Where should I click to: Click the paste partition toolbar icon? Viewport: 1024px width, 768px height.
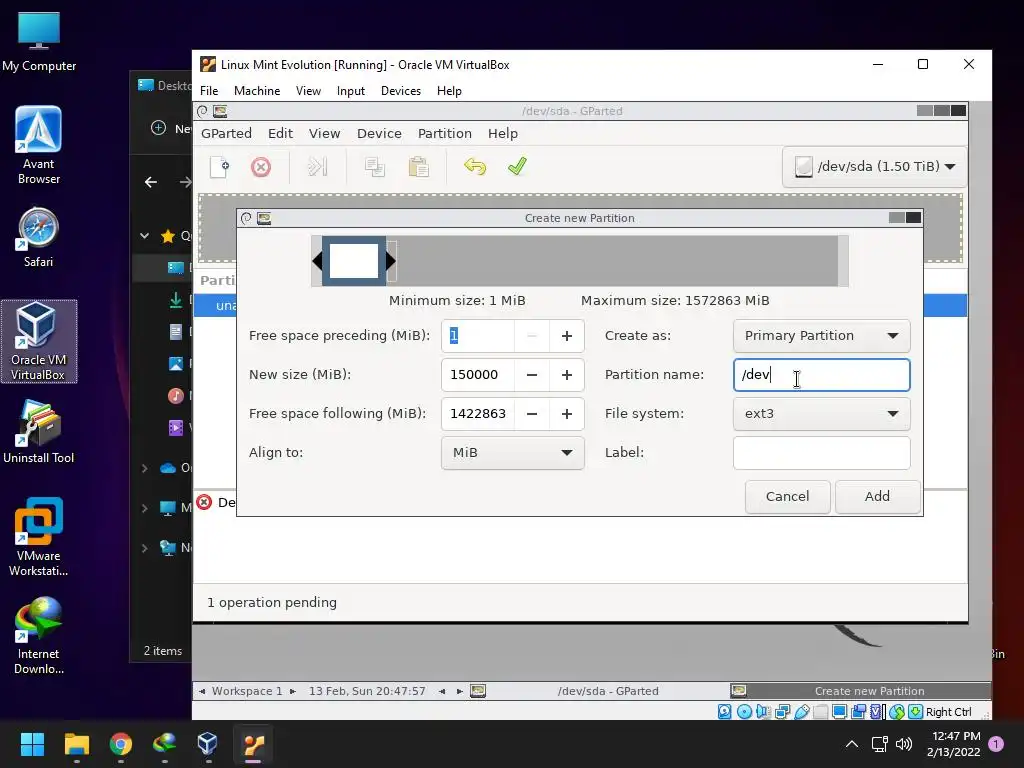[x=419, y=167]
